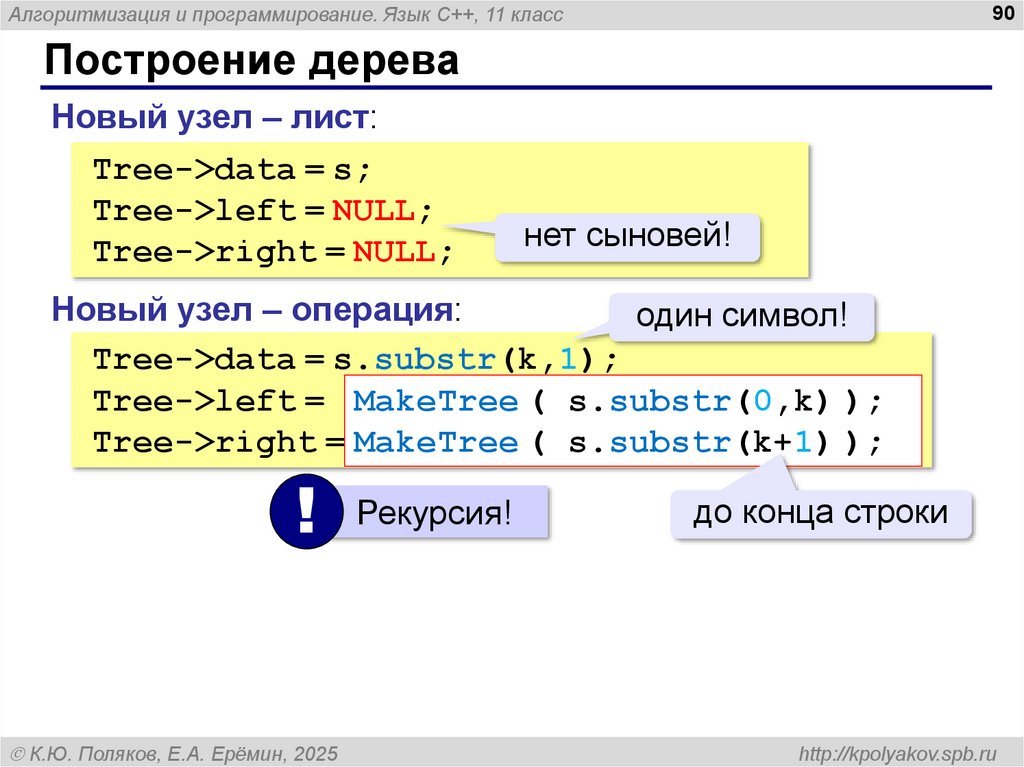The image size is (1024, 767).
Task: Click the "Рекурсия!" callout label
Action: click(434, 514)
